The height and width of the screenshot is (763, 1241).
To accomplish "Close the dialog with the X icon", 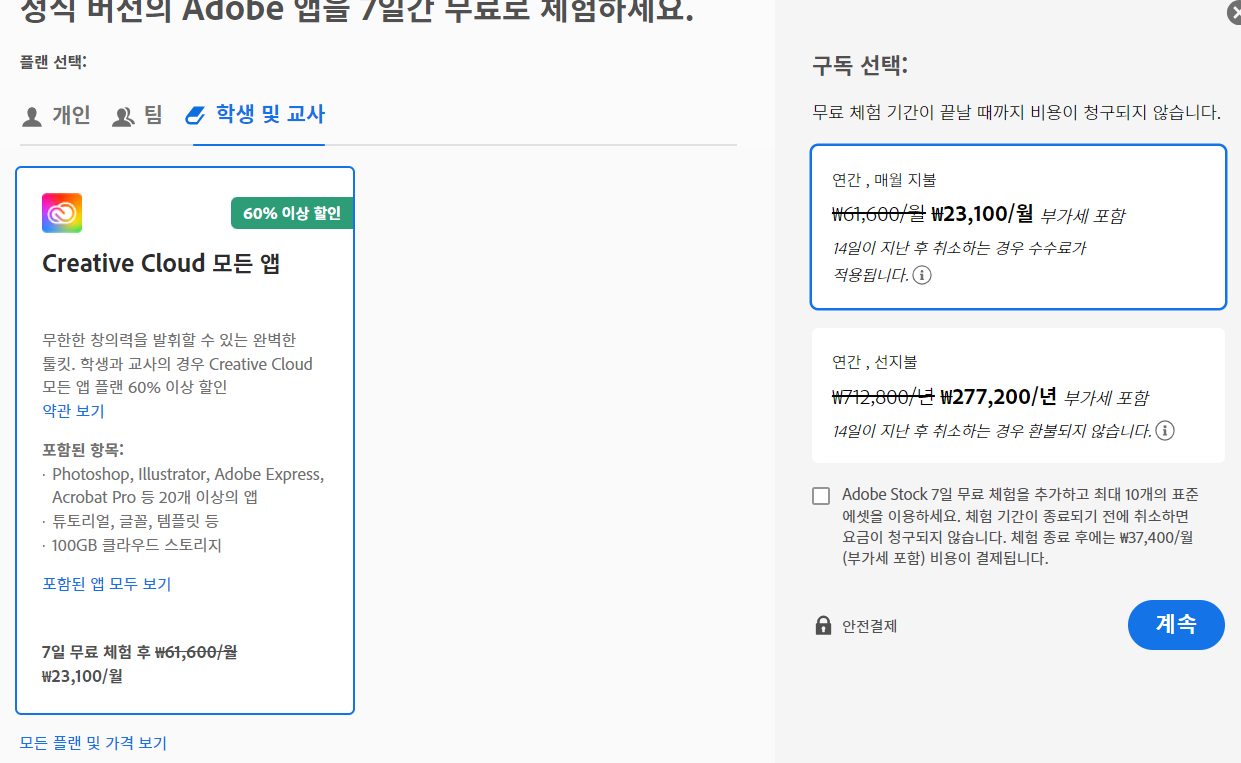I will pos(1234,12).
